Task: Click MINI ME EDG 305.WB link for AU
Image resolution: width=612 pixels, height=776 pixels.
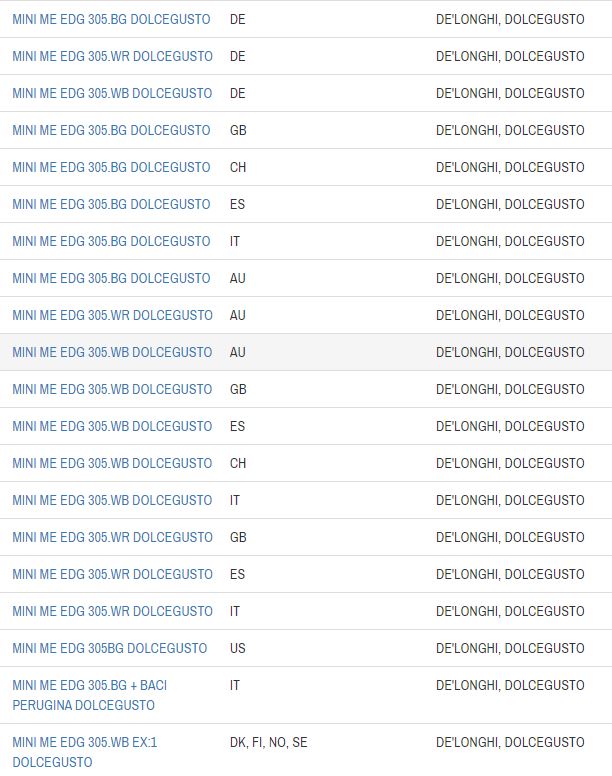Action: (x=112, y=352)
